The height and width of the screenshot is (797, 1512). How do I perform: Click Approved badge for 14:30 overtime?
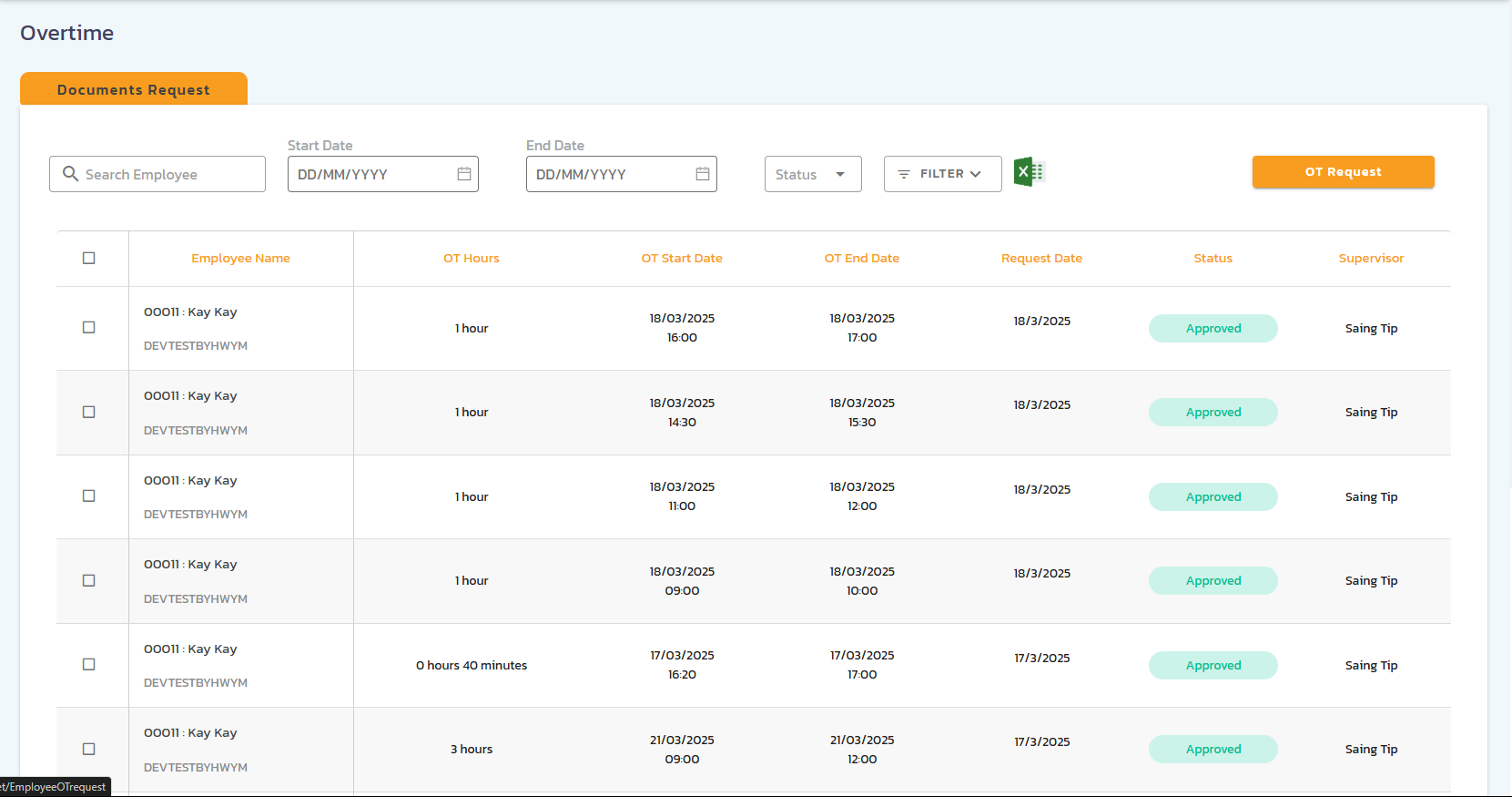pyautogui.click(x=1213, y=413)
